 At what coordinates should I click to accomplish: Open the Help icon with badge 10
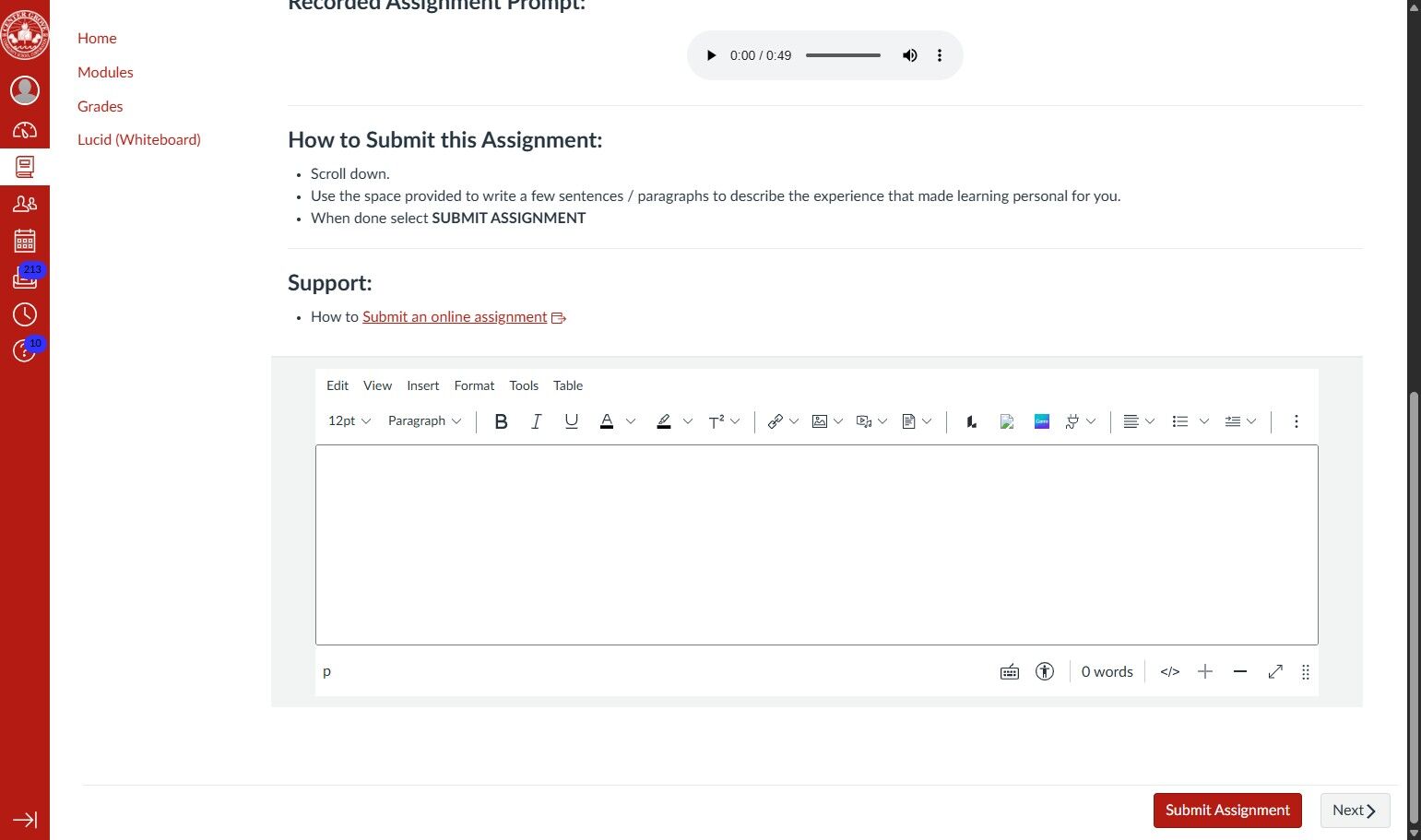[x=25, y=349]
